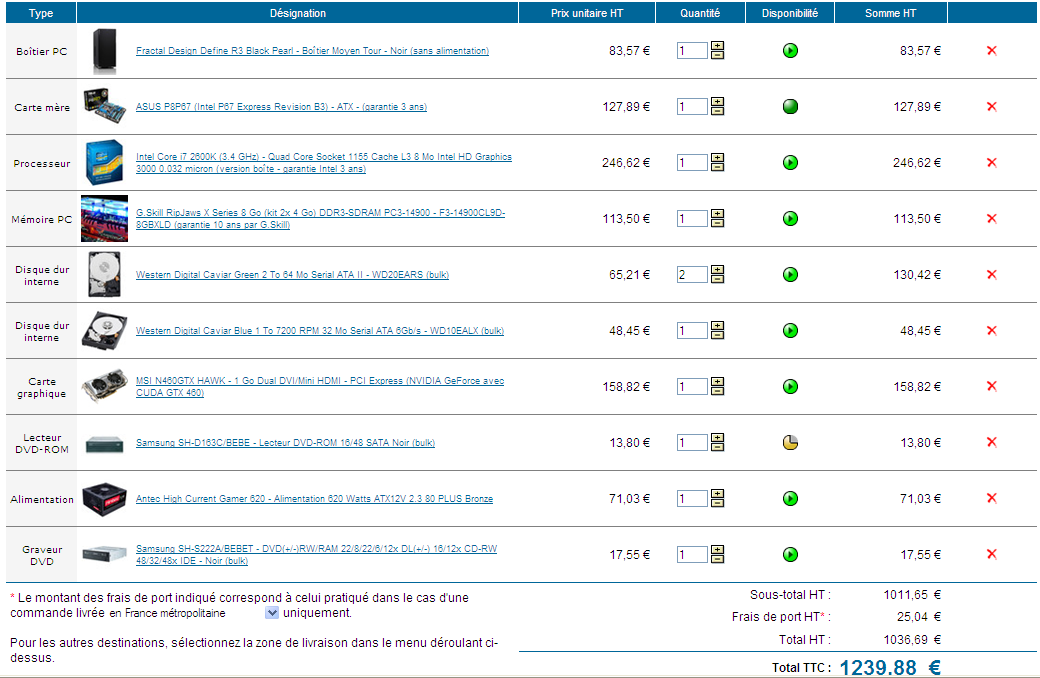Viewport: 1040px width, 678px height.
Task: Adjust quantity stepper for Fractal Design case
Action: (x=718, y=51)
